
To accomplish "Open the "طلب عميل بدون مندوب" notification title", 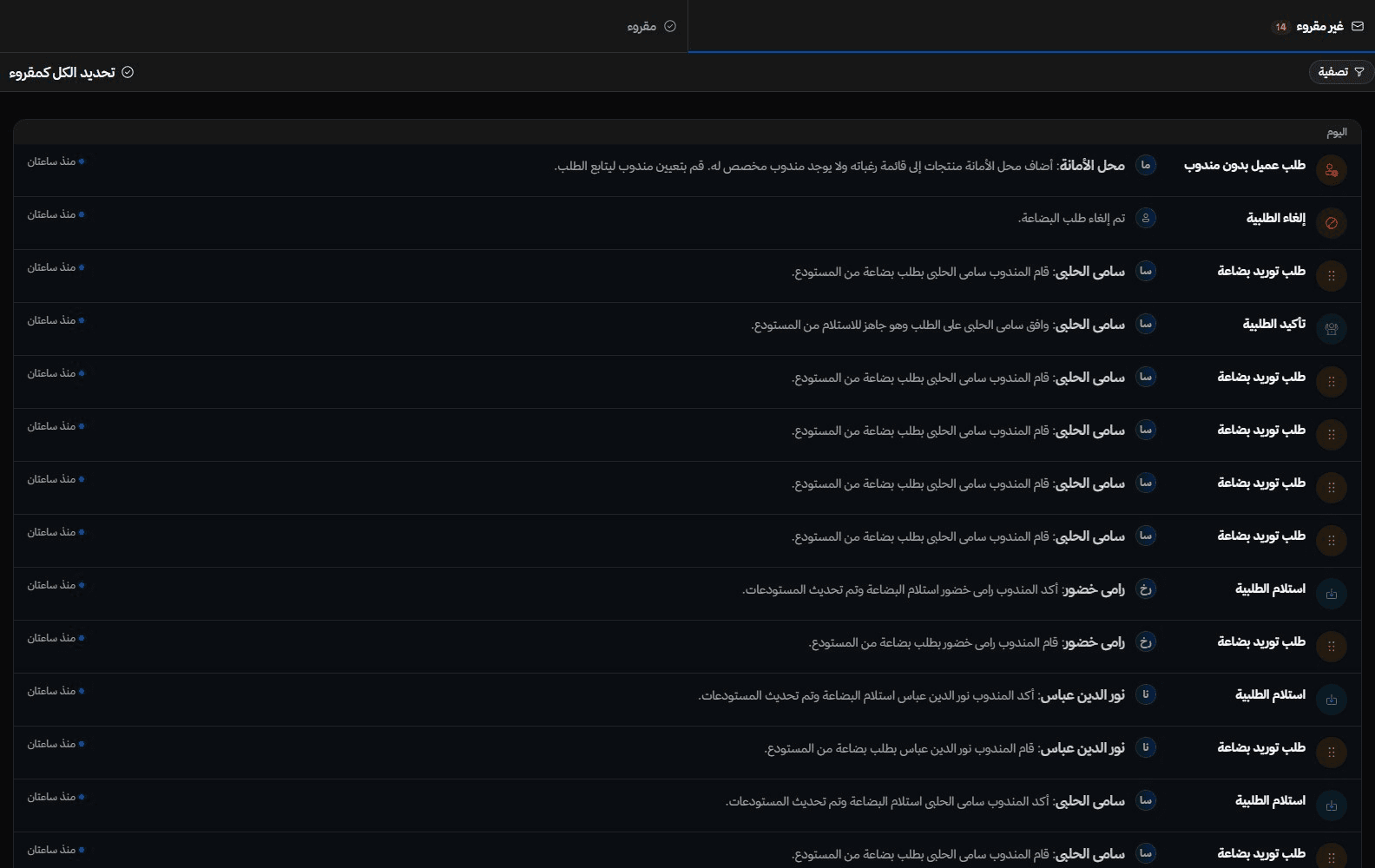I will (1245, 165).
